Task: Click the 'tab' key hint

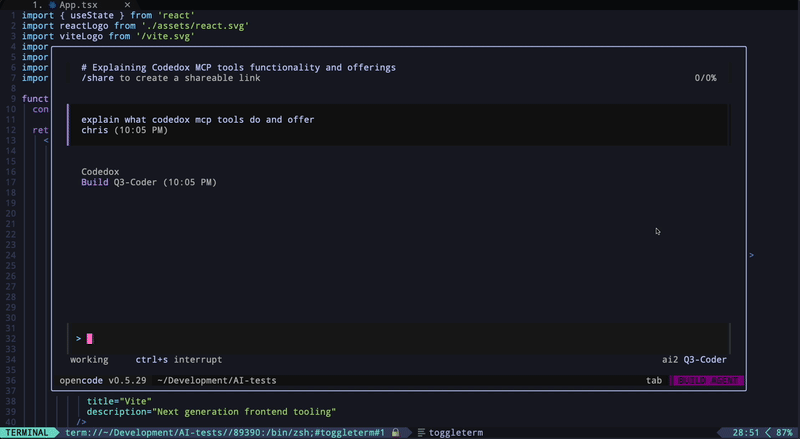Action: (654, 380)
